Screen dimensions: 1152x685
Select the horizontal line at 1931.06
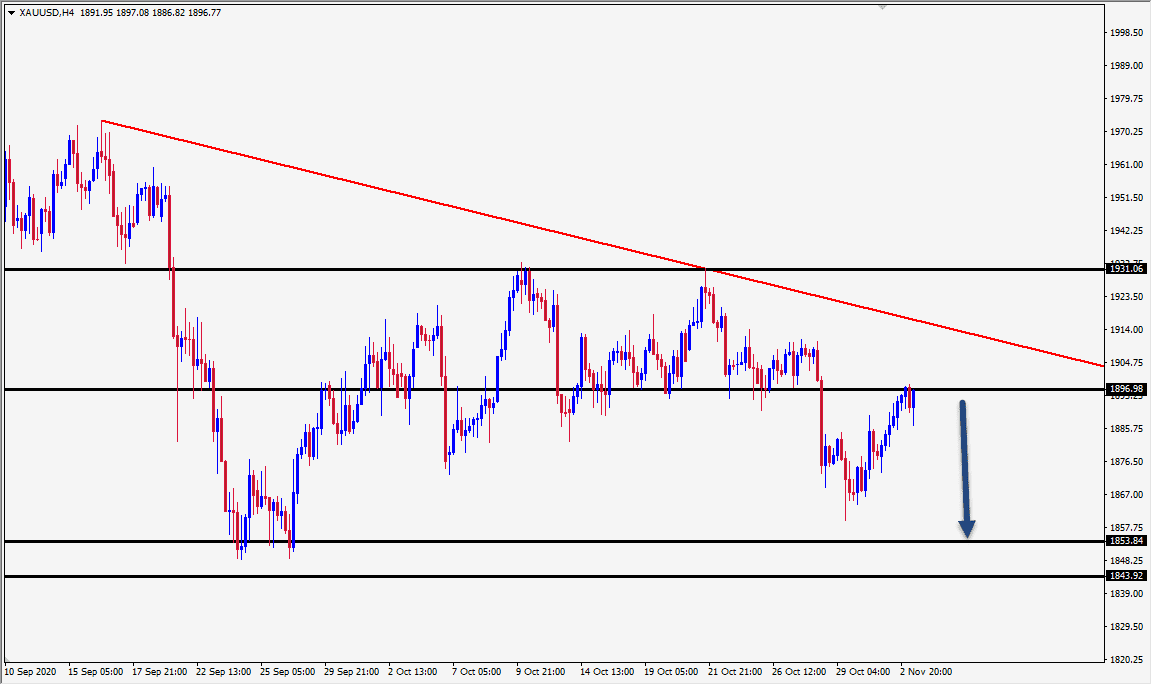[554, 270]
